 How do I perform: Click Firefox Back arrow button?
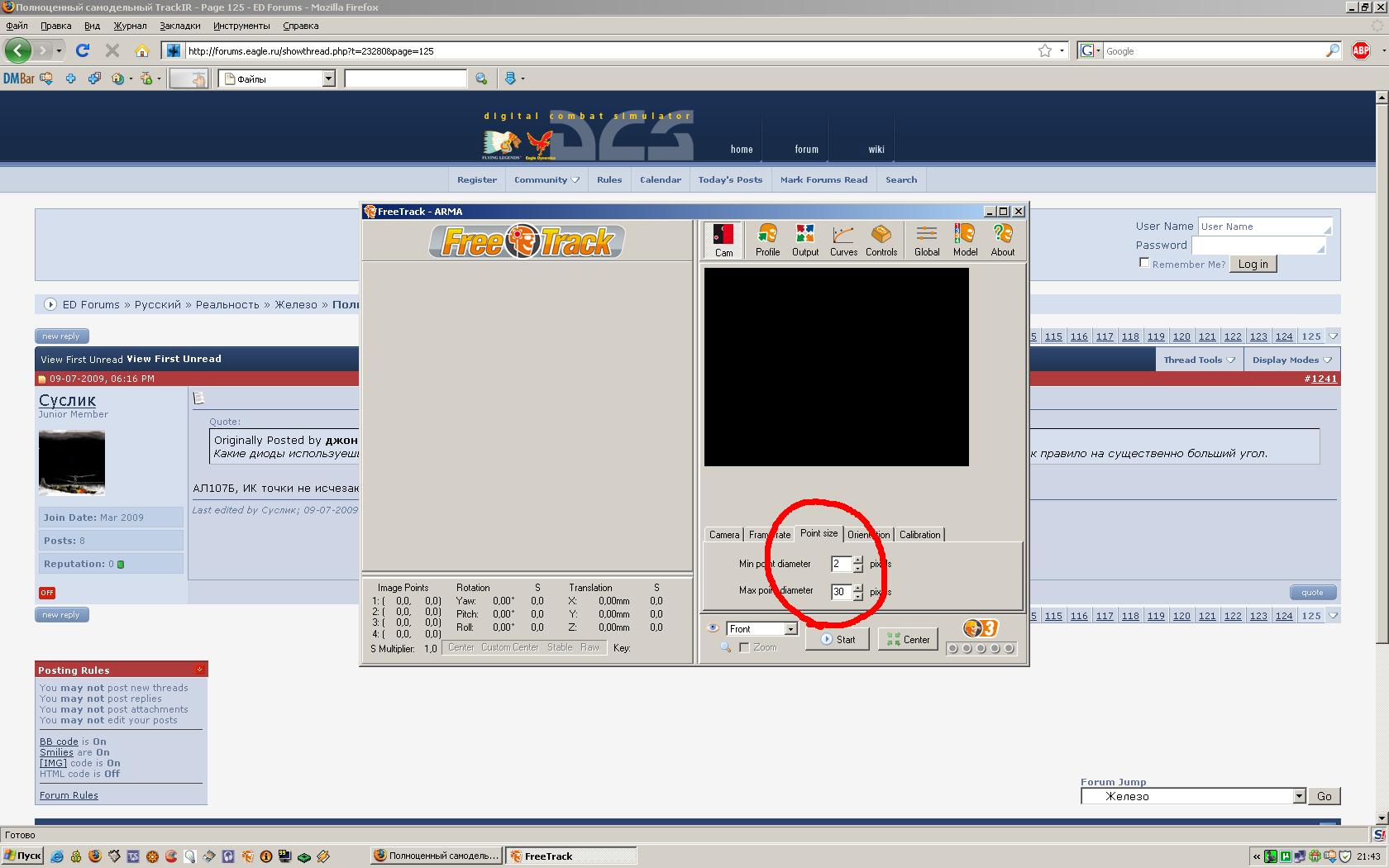(x=18, y=50)
